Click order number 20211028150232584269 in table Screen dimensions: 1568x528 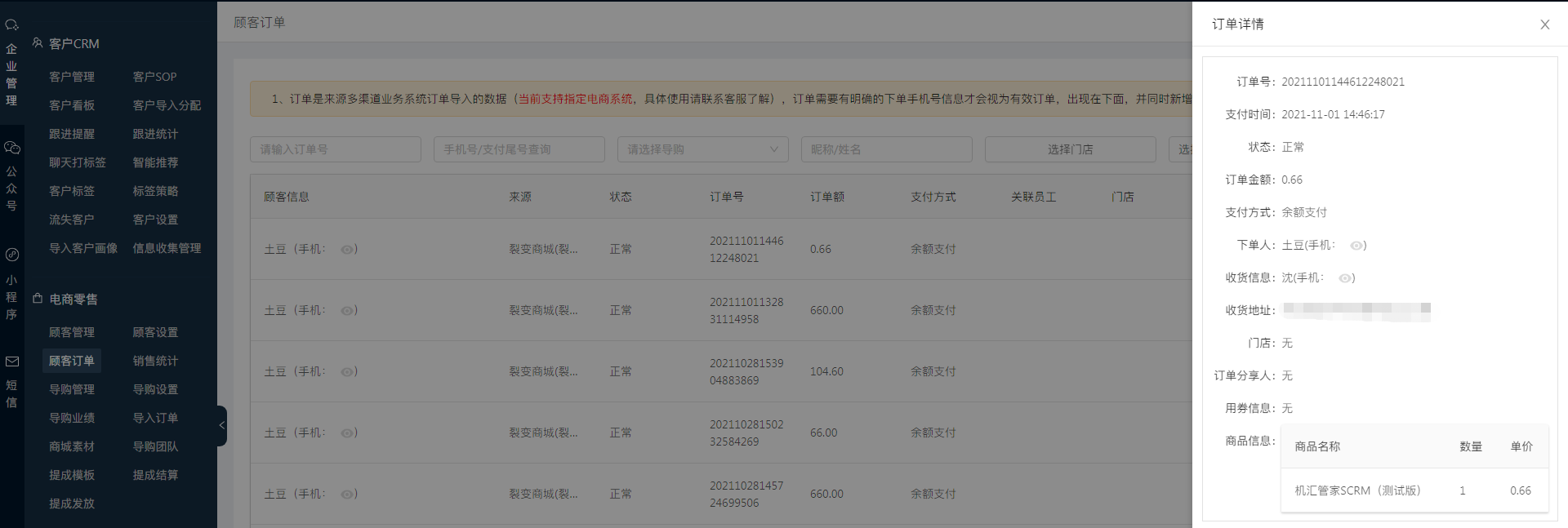click(746, 433)
